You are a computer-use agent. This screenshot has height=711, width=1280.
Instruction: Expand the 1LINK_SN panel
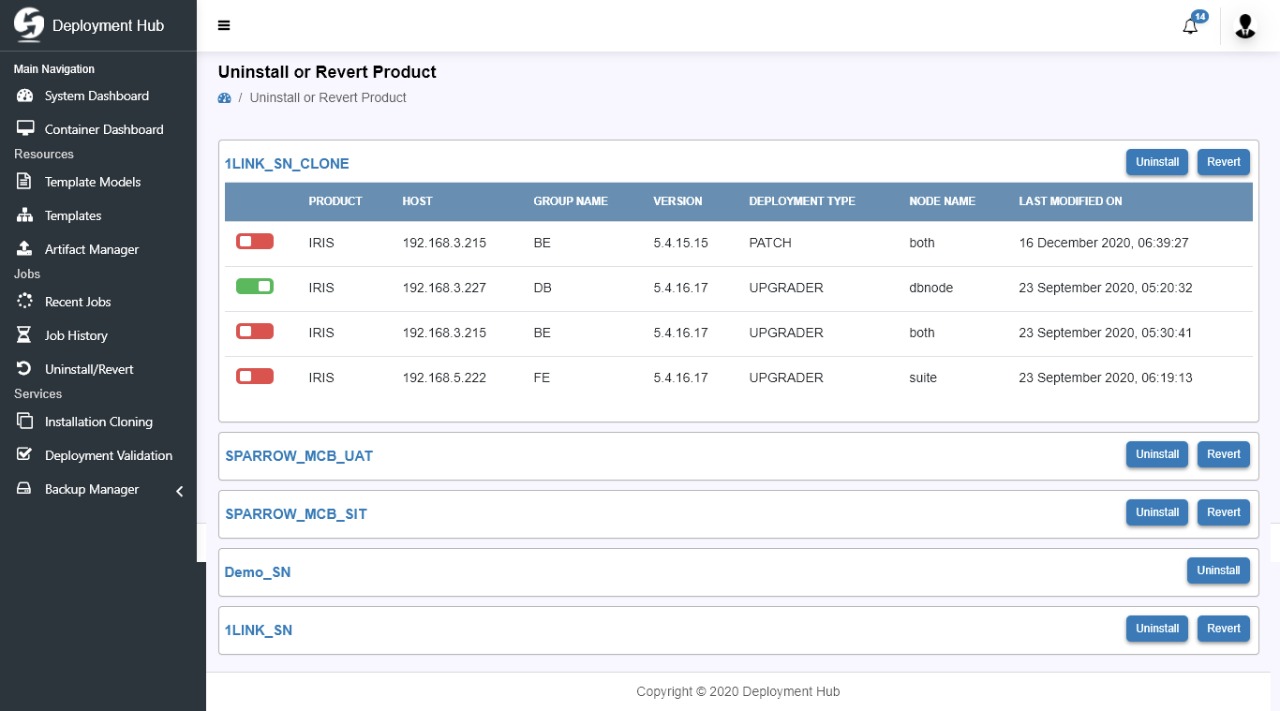coord(259,630)
